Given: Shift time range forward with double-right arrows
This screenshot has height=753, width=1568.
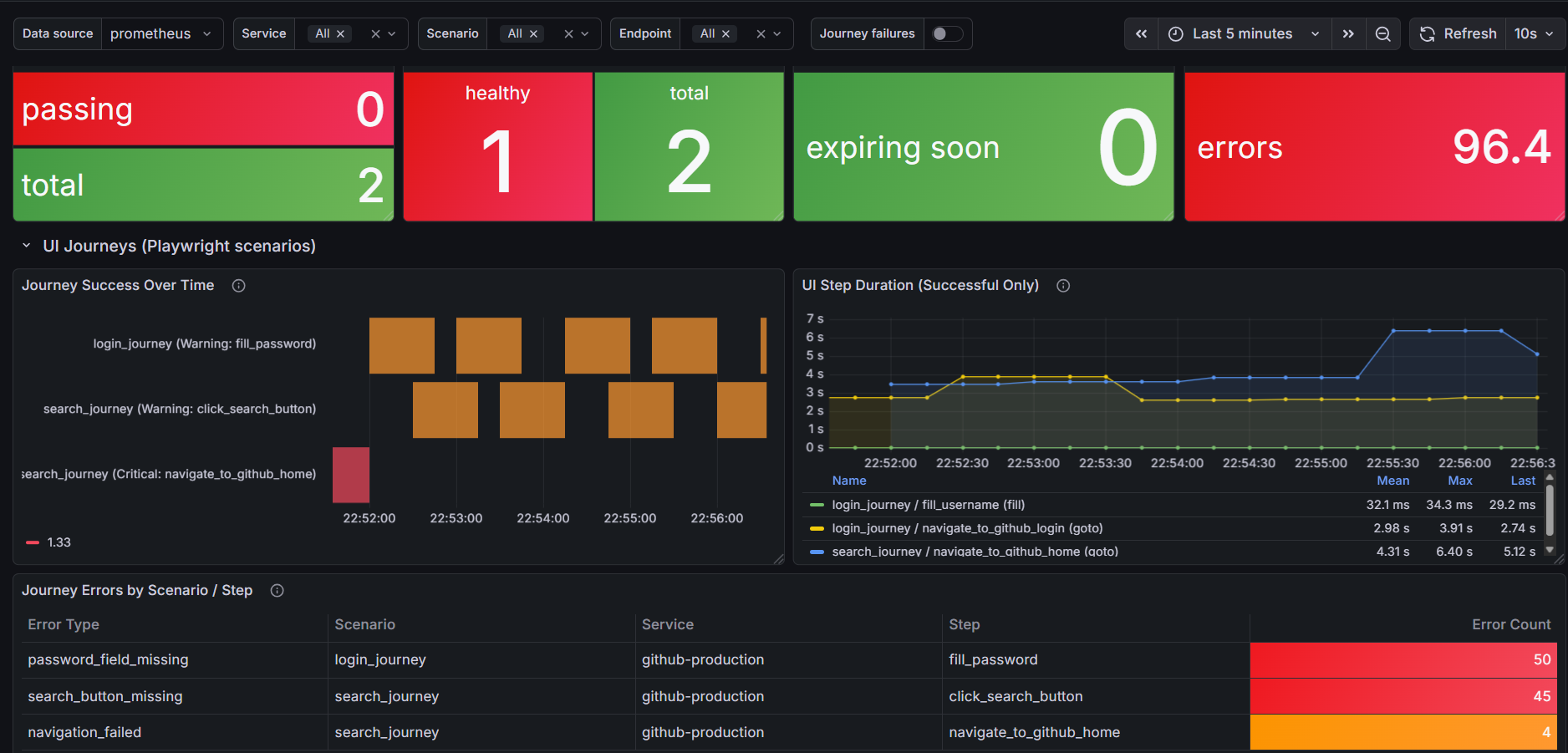Looking at the screenshot, I should [1348, 33].
